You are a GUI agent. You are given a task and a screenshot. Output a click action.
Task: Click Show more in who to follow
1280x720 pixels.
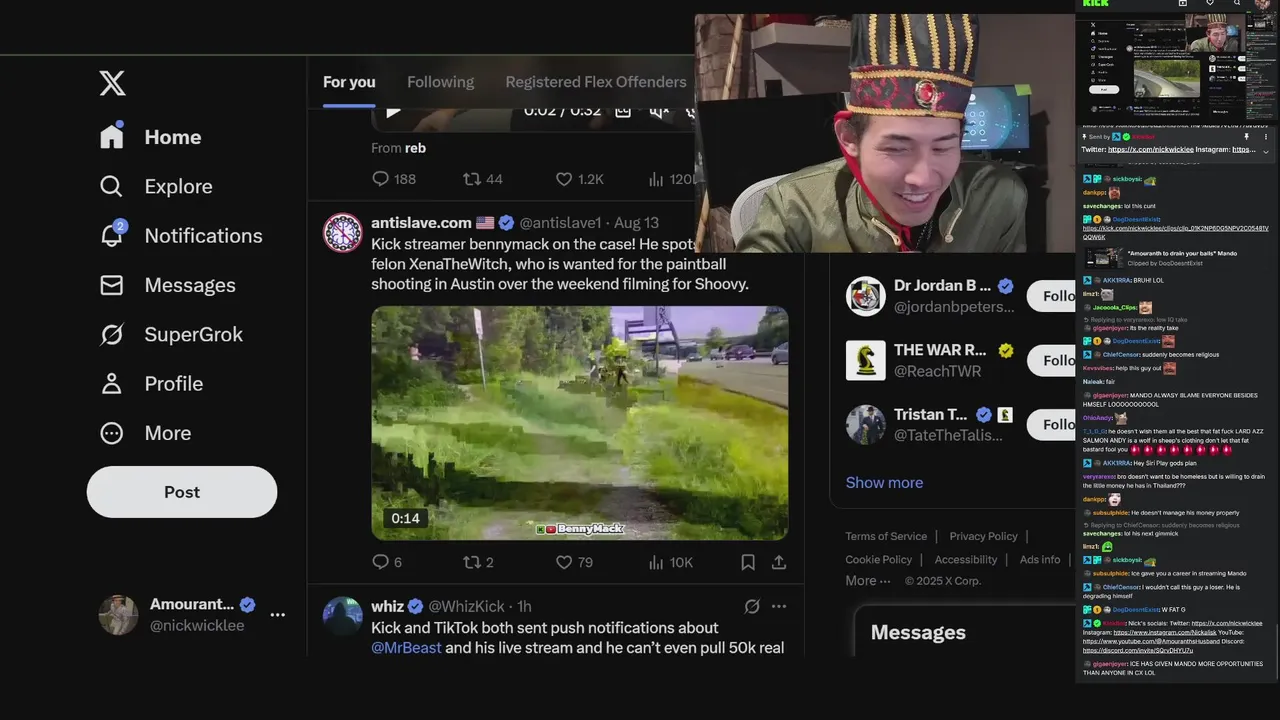(x=884, y=482)
